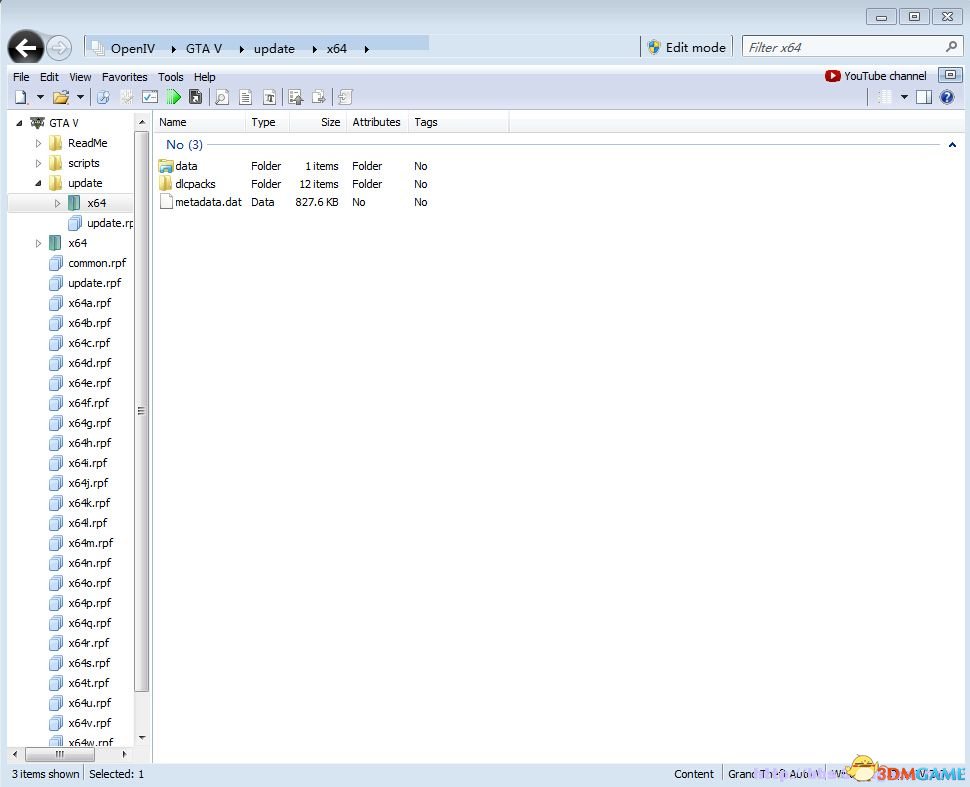Click the dark save-document toolbar icon

coord(195,97)
